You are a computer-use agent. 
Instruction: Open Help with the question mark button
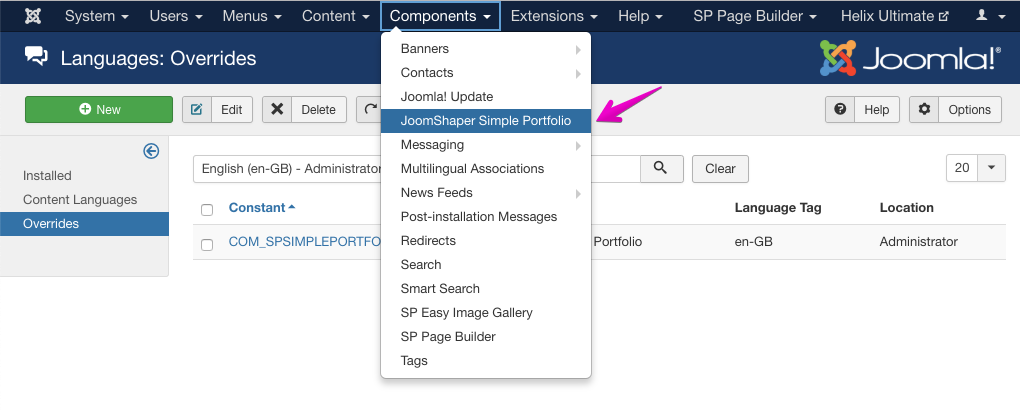(862, 110)
